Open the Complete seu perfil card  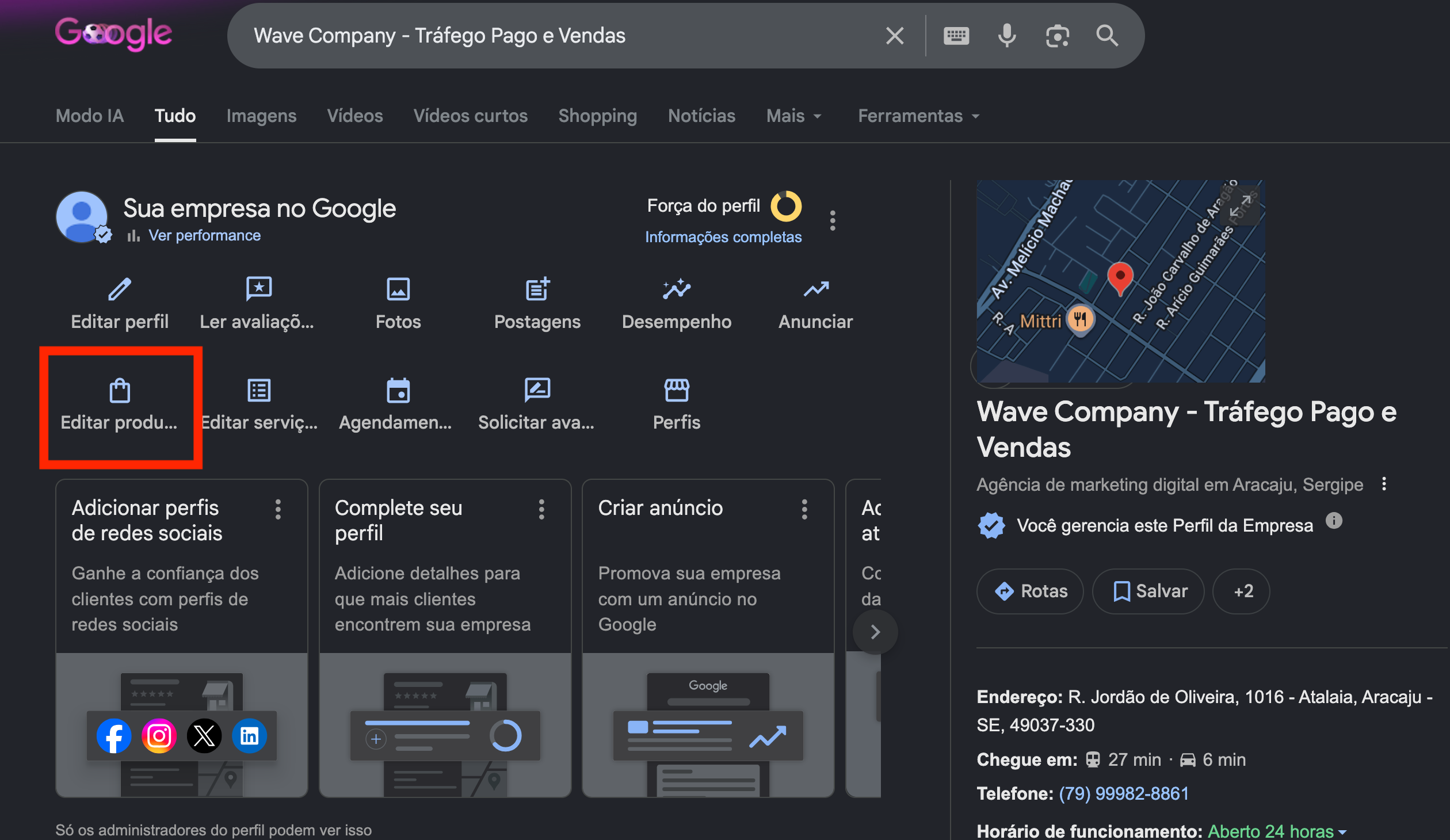point(445,637)
